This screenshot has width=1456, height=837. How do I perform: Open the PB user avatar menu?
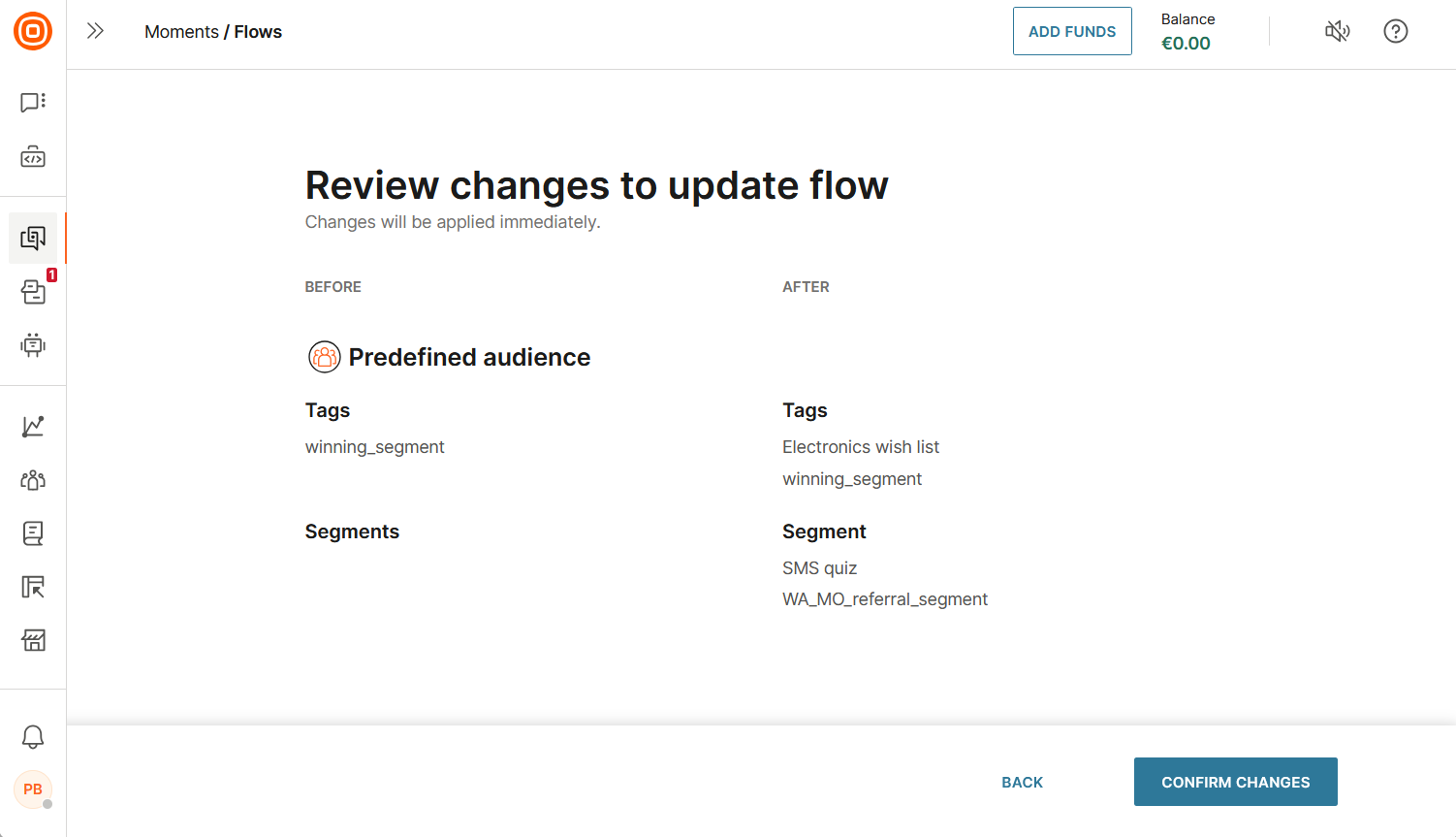(x=33, y=789)
